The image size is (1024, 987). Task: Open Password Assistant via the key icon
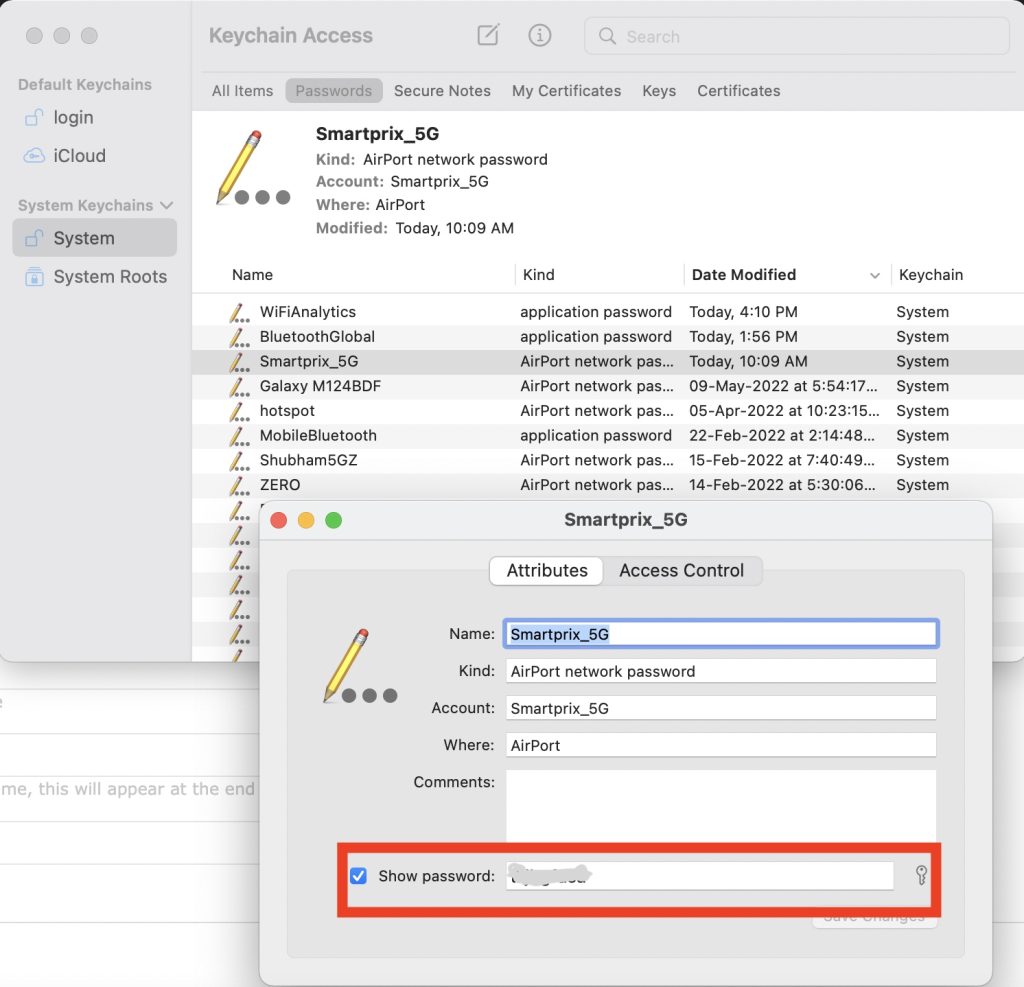pyautogui.click(x=921, y=875)
